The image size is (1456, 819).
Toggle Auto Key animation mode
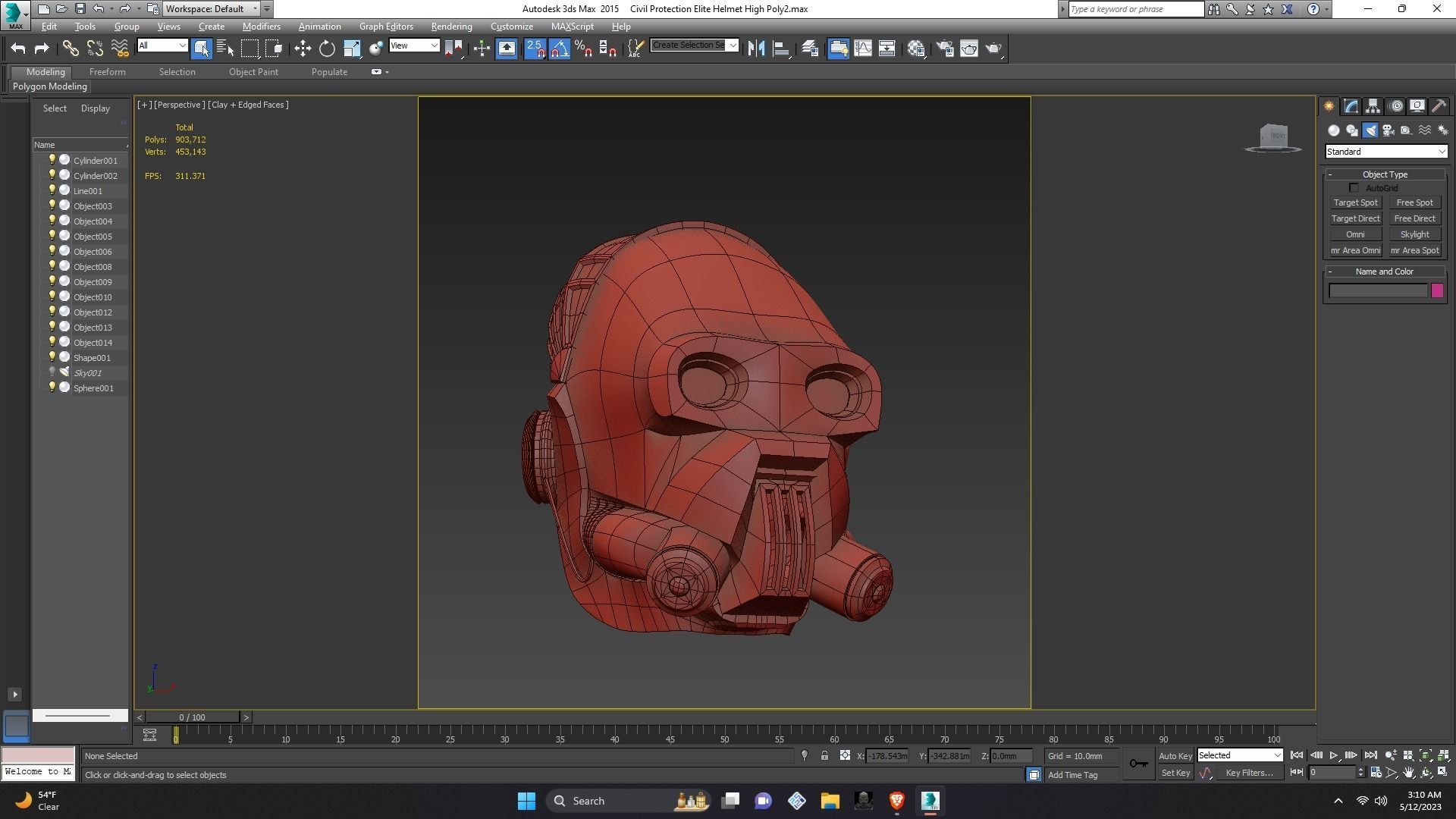1175,755
